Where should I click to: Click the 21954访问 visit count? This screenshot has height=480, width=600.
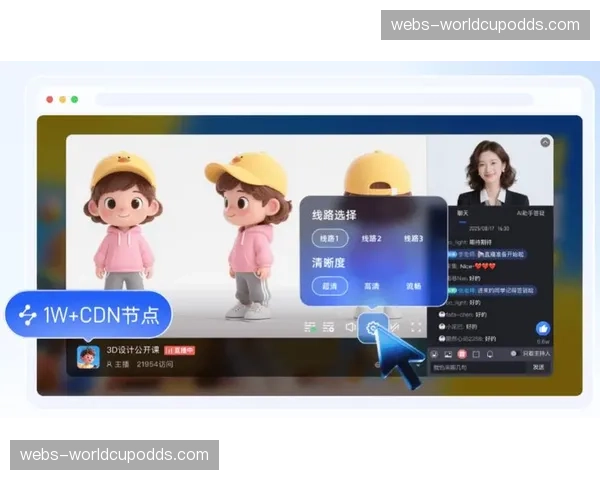[x=155, y=364]
